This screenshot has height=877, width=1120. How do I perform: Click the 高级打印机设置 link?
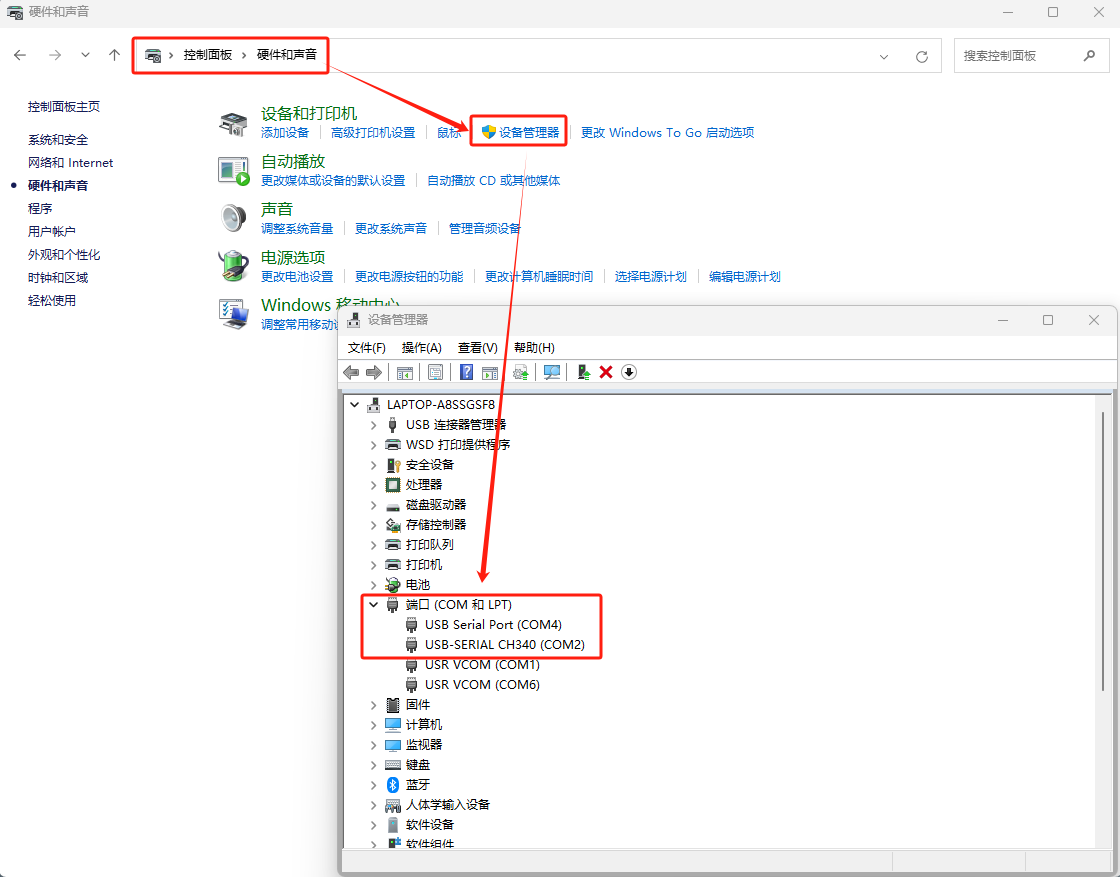click(373, 132)
